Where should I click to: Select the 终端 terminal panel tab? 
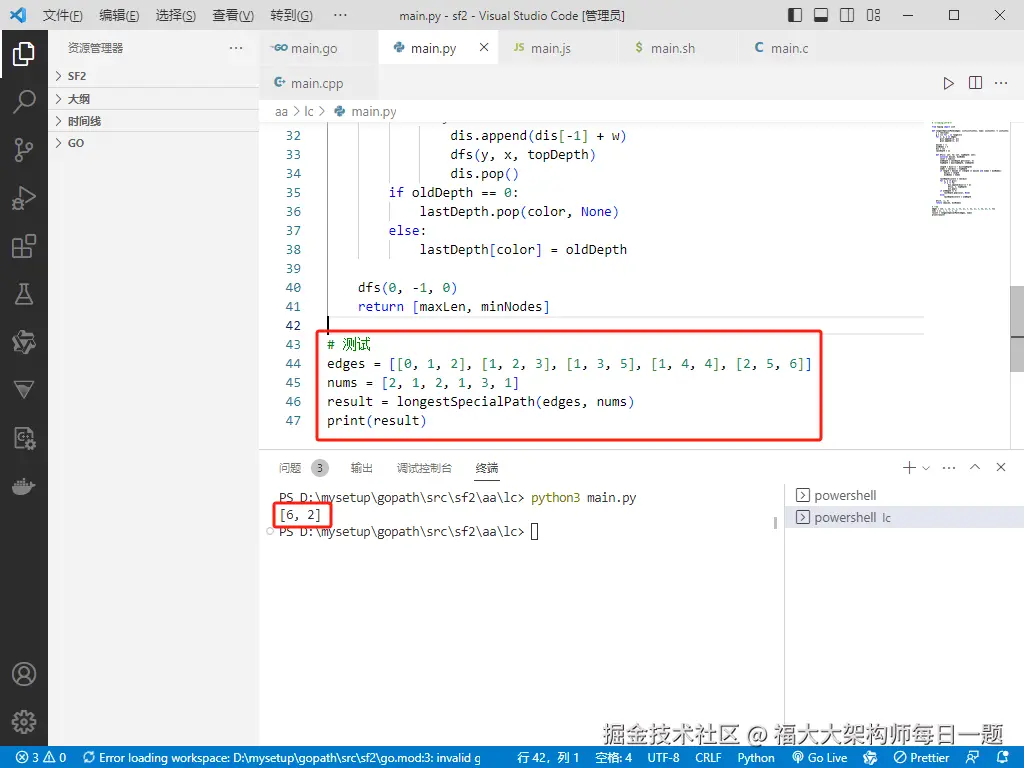487,468
